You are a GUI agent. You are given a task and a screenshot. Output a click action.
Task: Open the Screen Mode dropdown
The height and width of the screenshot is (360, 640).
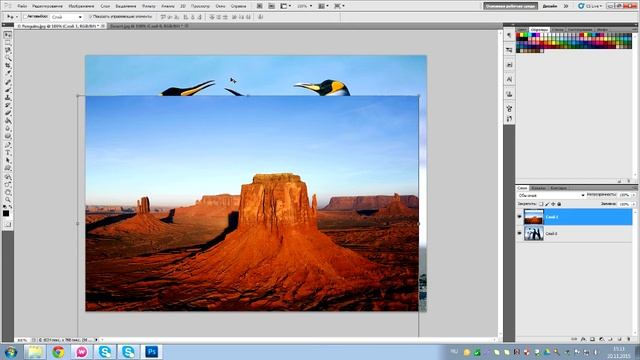[339, 6]
